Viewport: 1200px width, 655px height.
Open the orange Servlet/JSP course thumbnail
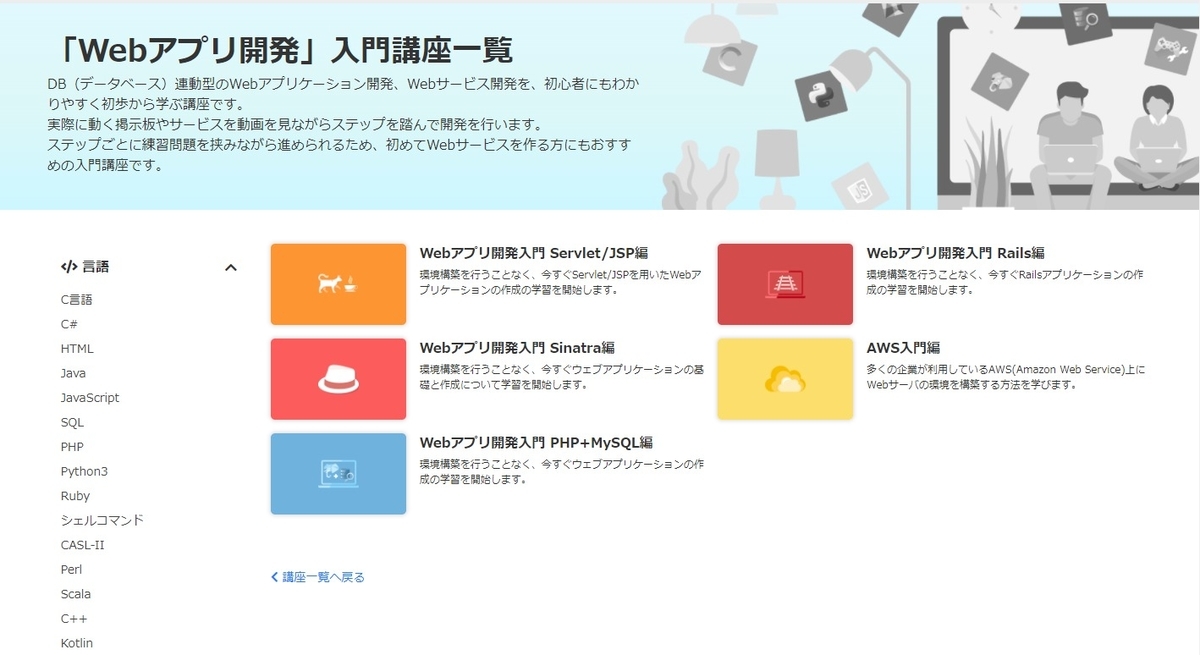point(338,284)
